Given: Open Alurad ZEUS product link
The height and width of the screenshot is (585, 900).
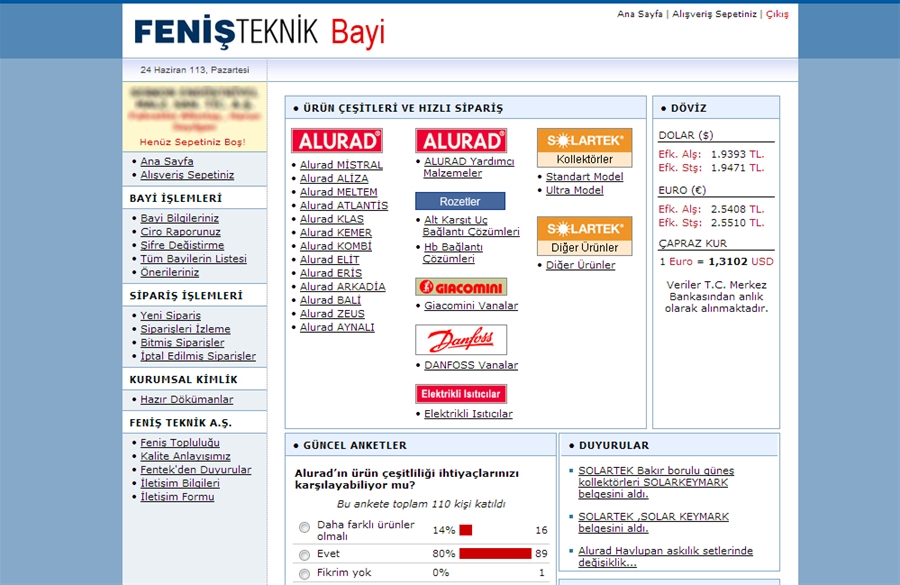Looking at the screenshot, I should pos(332,313).
